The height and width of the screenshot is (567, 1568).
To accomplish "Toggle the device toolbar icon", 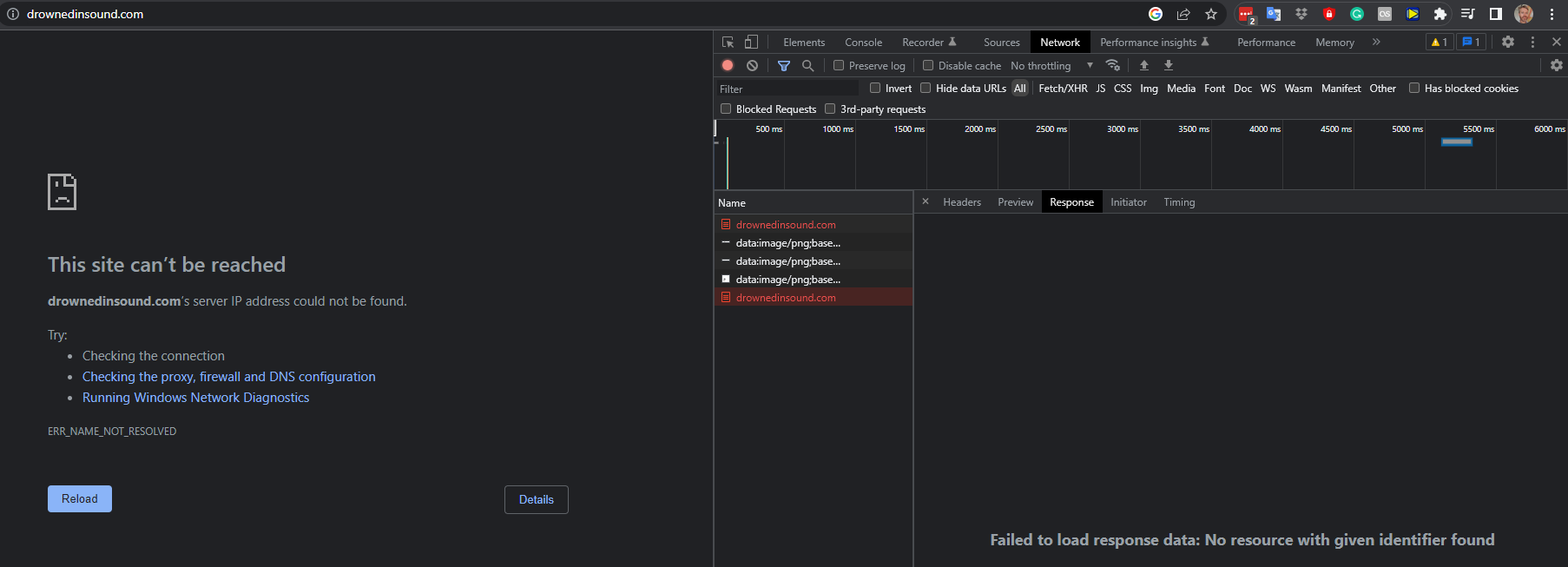I will click(751, 42).
